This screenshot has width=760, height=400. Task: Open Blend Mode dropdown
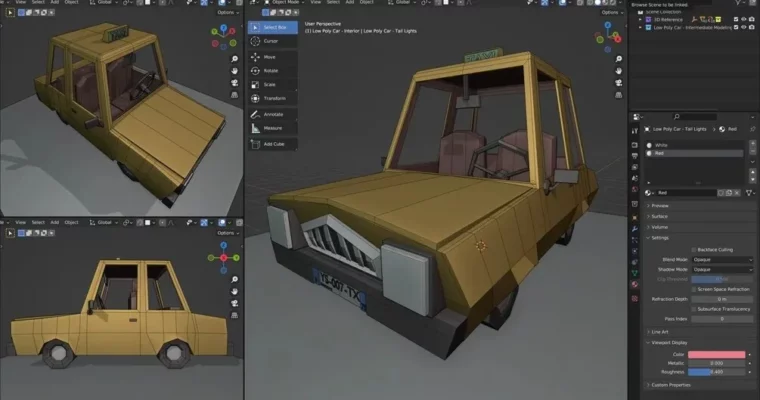pyautogui.click(x=722, y=260)
